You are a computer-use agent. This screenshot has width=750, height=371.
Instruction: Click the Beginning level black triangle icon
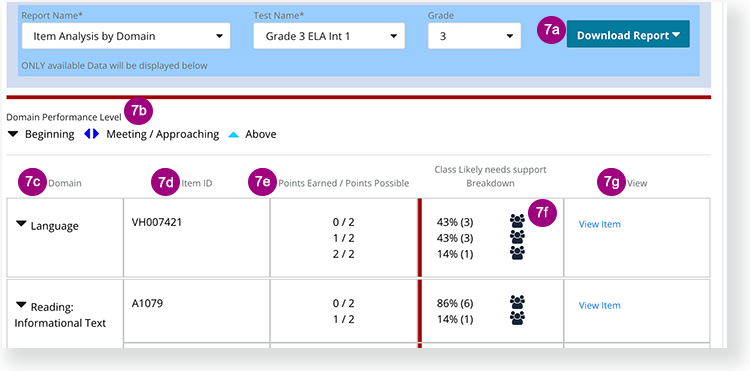point(13,134)
